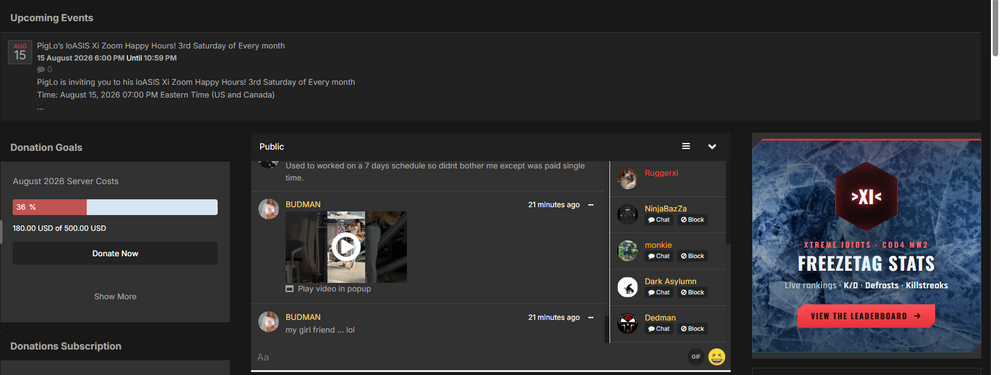The width and height of the screenshot is (1000, 375).
Task: Open BUDMAN name on 'my girl friend' message
Action: (x=303, y=317)
